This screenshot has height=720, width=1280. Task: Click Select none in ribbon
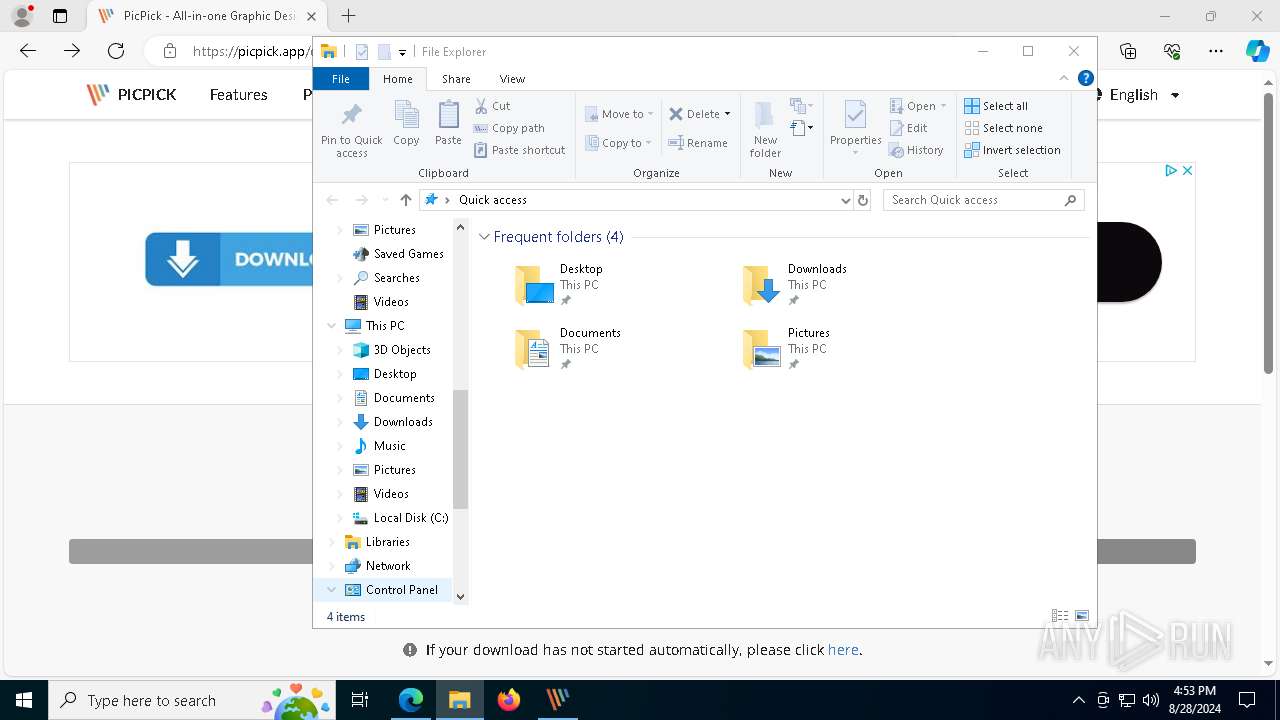tap(1003, 128)
